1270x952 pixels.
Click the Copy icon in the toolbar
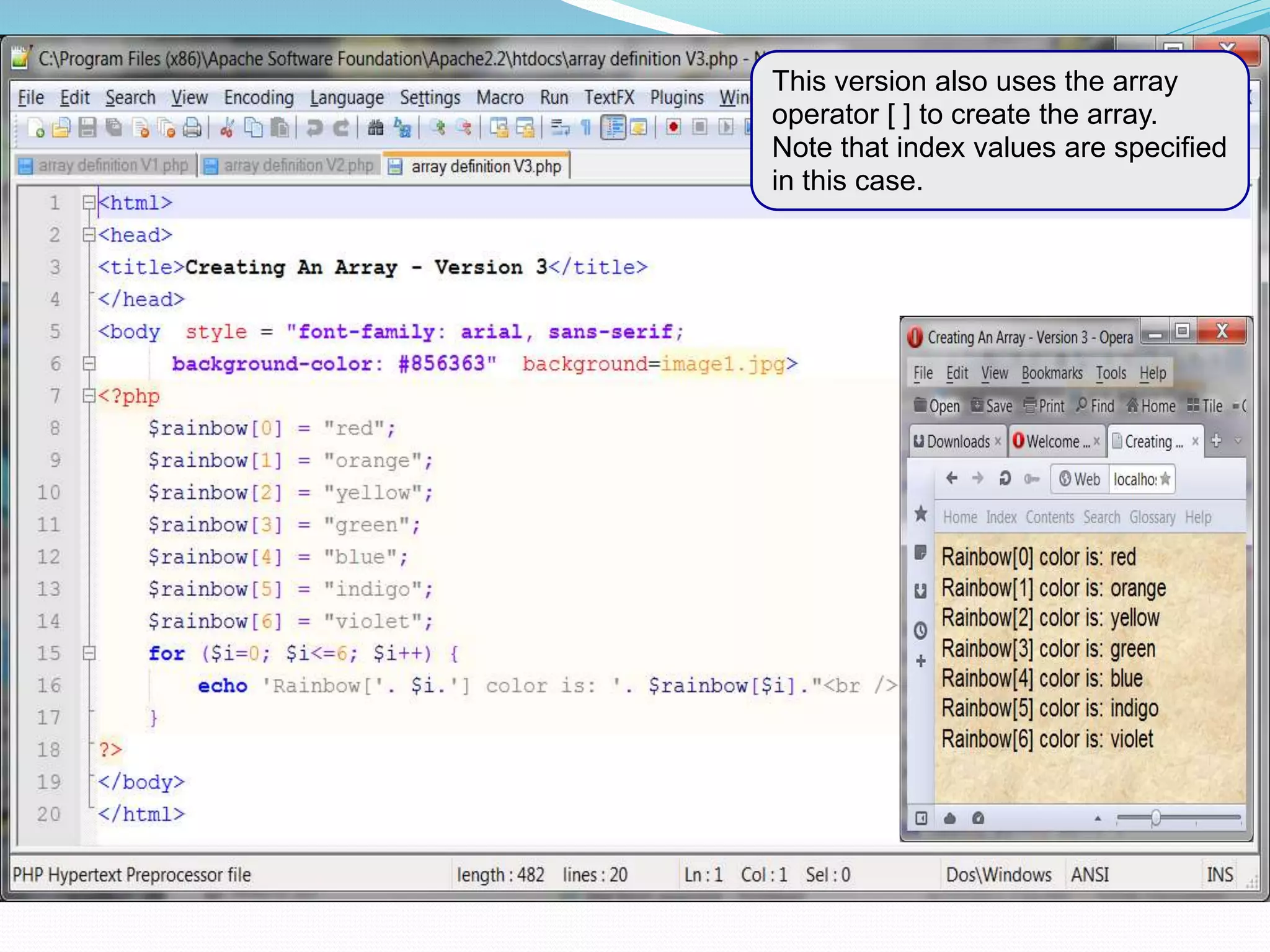253,128
